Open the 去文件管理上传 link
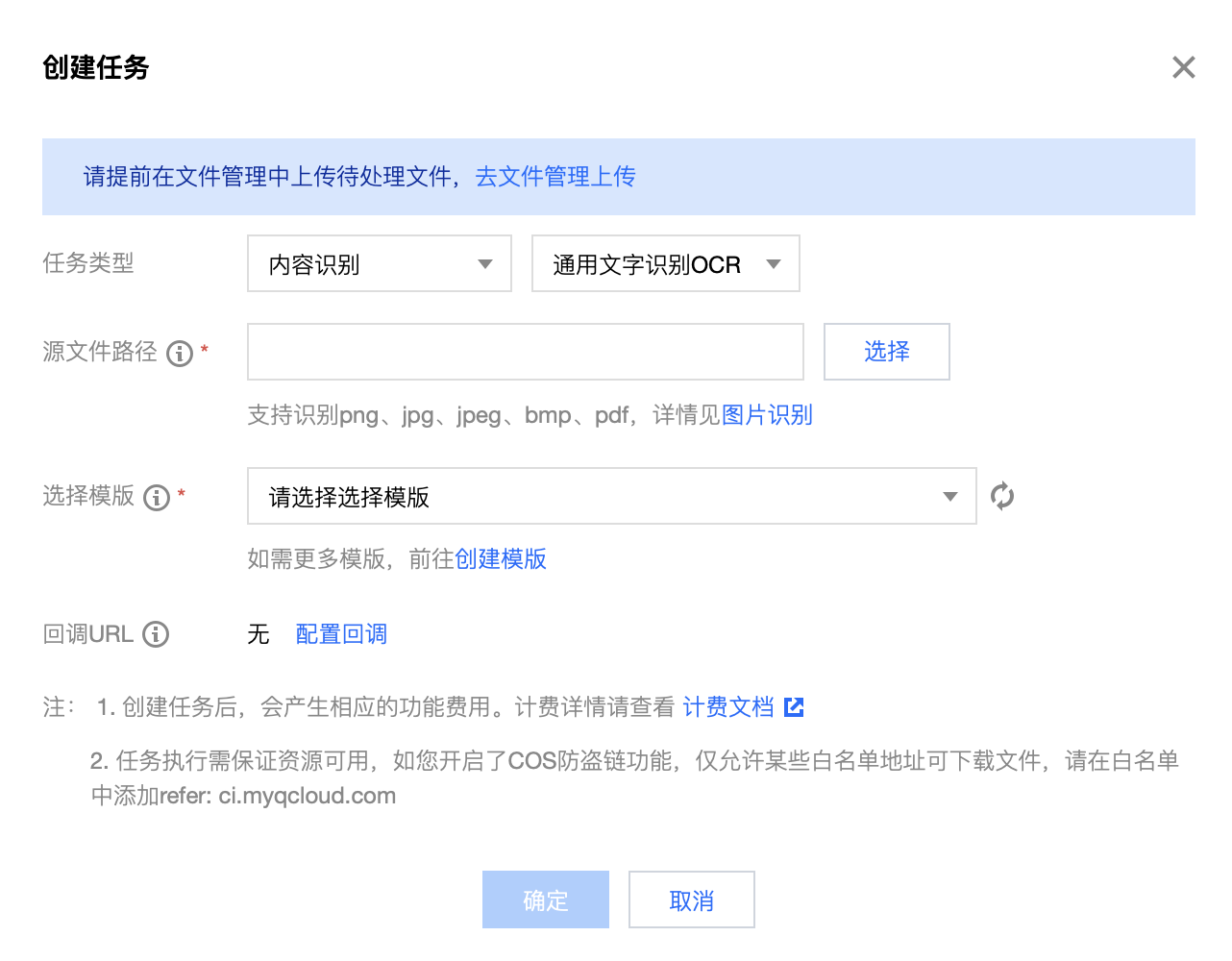The height and width of the screenshot is (961, 1232). [555, 177]
